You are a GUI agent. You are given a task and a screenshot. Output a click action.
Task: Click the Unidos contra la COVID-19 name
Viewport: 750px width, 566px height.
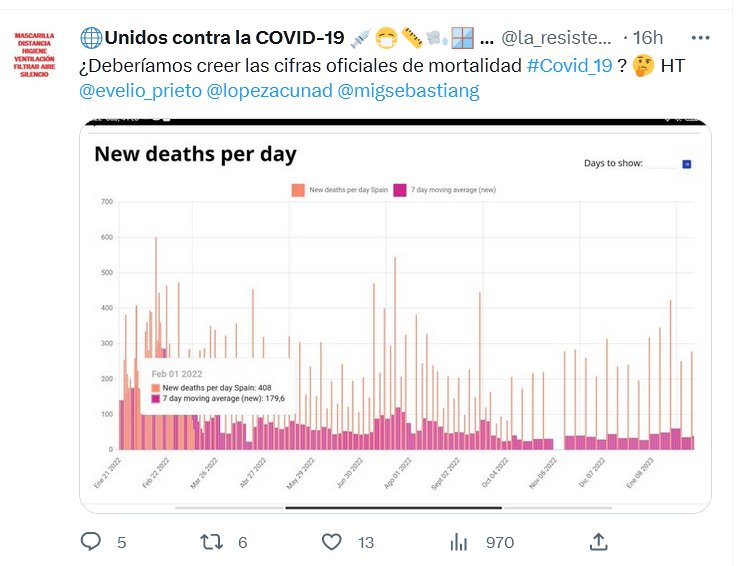coord(225,38)
